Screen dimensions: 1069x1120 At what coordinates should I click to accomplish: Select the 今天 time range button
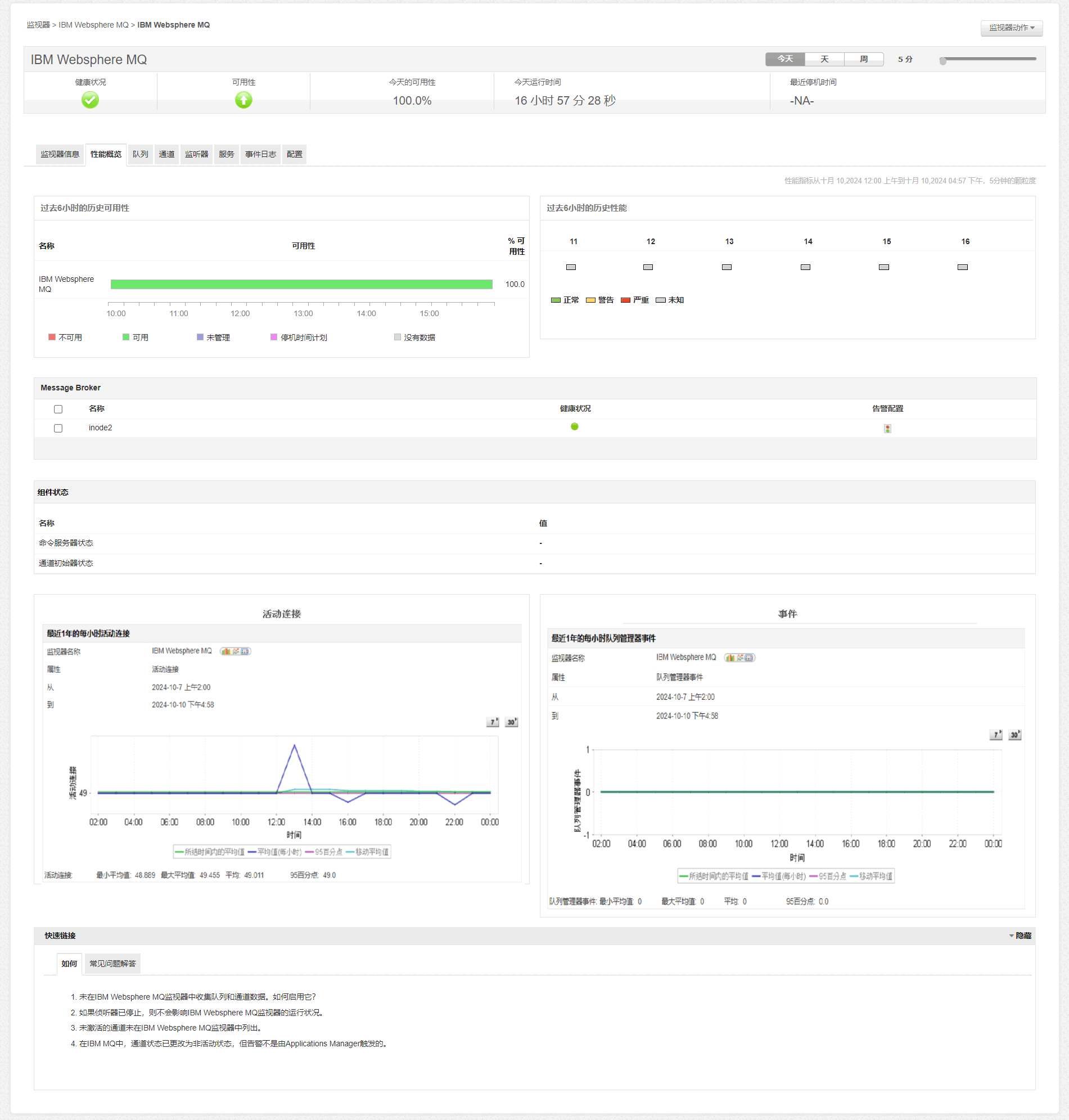[x=785, y=59]
